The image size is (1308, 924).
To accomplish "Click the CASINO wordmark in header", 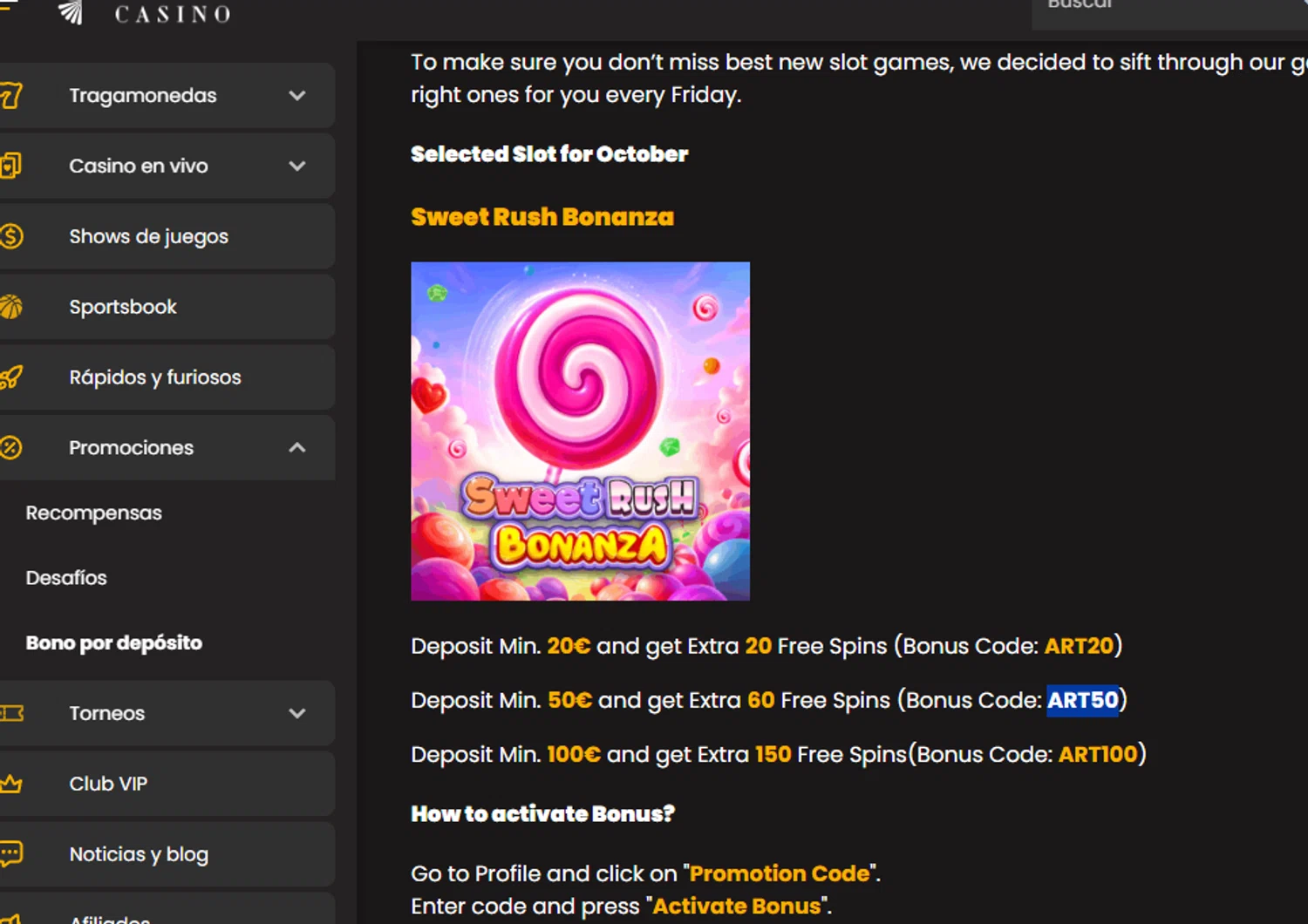I will pos(173,14).
